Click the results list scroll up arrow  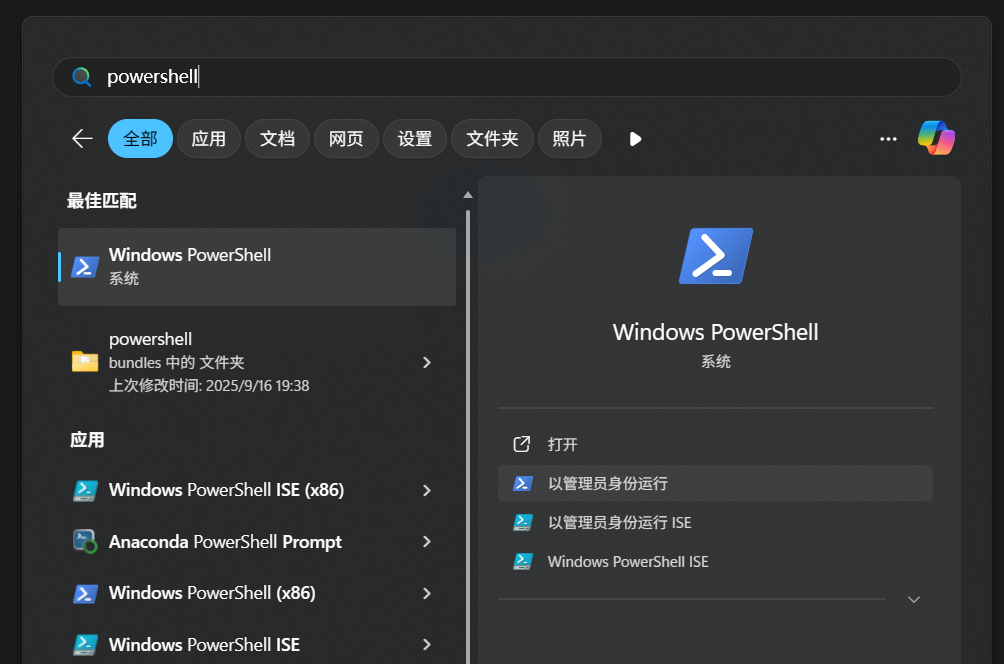(x=467, y=194)
